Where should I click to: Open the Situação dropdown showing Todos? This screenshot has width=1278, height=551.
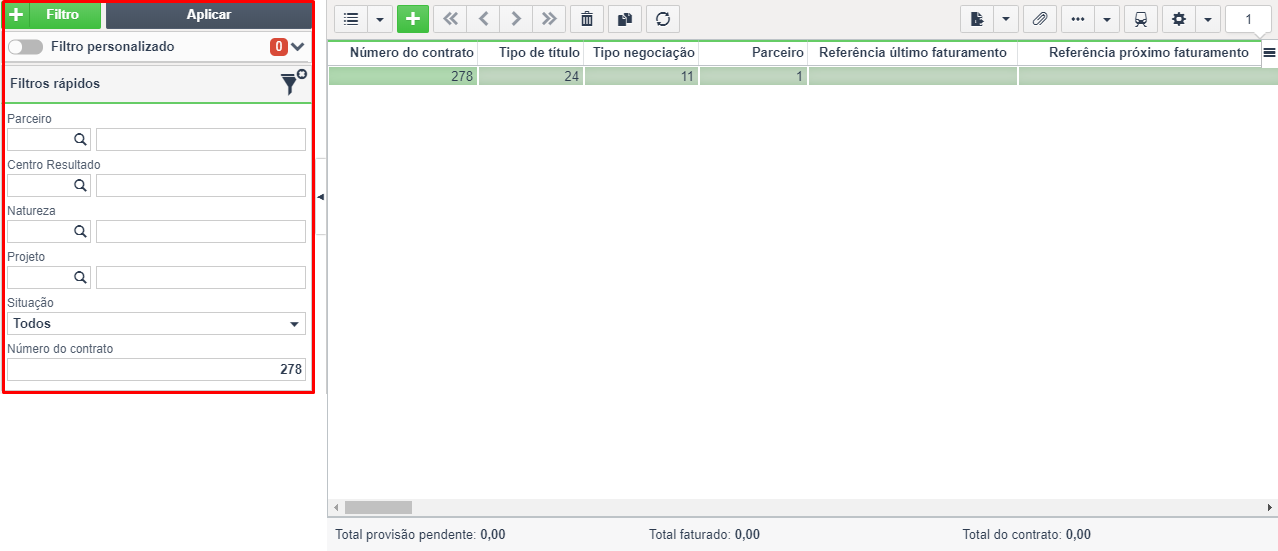[x=156, y=324]
